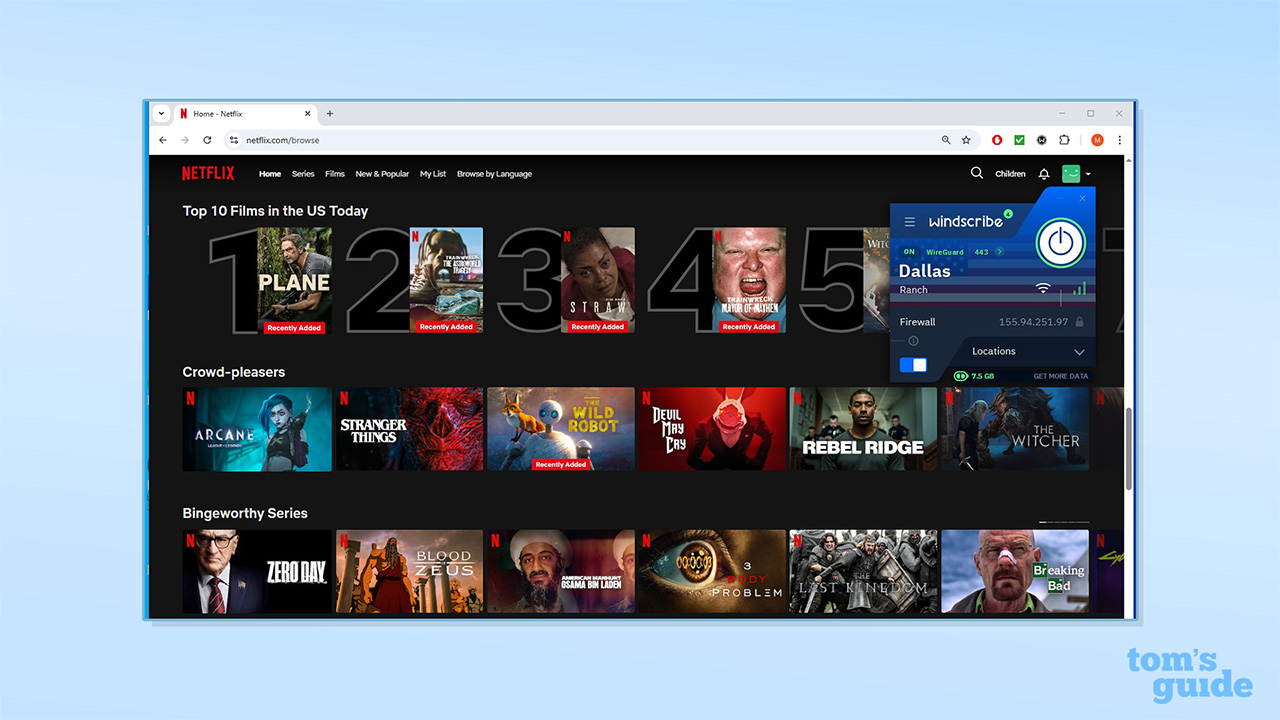This screenshot has width=1280, height=720.
Task: Open the Films menu item
Action: [335, 174]
